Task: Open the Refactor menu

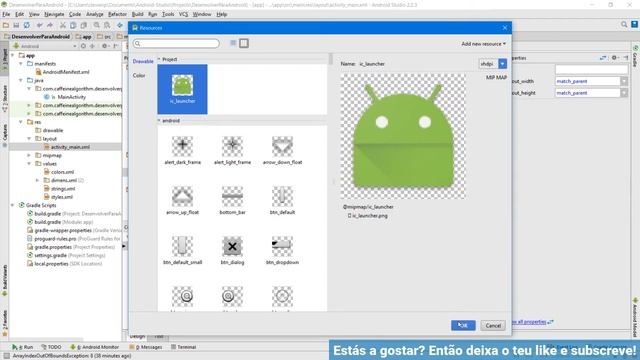Action: [x=117, y=14]
